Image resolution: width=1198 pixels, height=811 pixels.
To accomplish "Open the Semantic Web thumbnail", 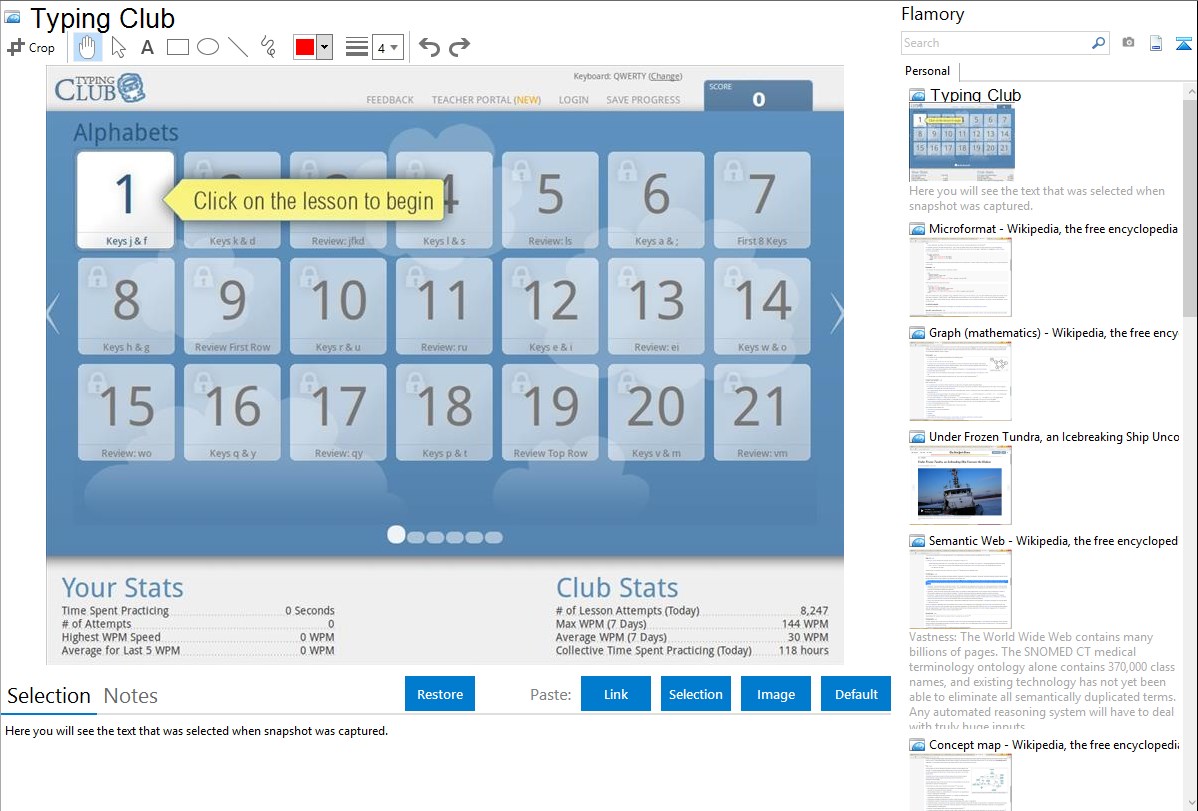I will point(960,589).
